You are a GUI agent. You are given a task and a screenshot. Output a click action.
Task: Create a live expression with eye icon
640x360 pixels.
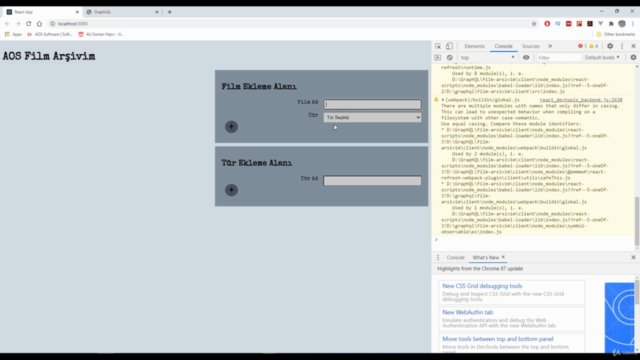click(526, 58)
